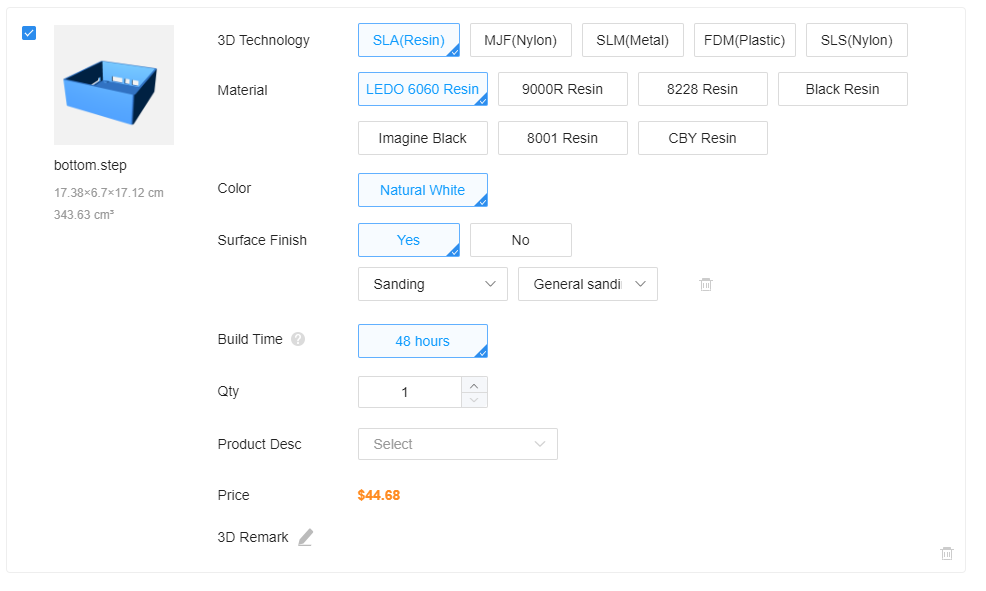Click the quantity input field
The width and height of the screenshot is (986, 591).
pyautogui.click(x=410, y=392)
